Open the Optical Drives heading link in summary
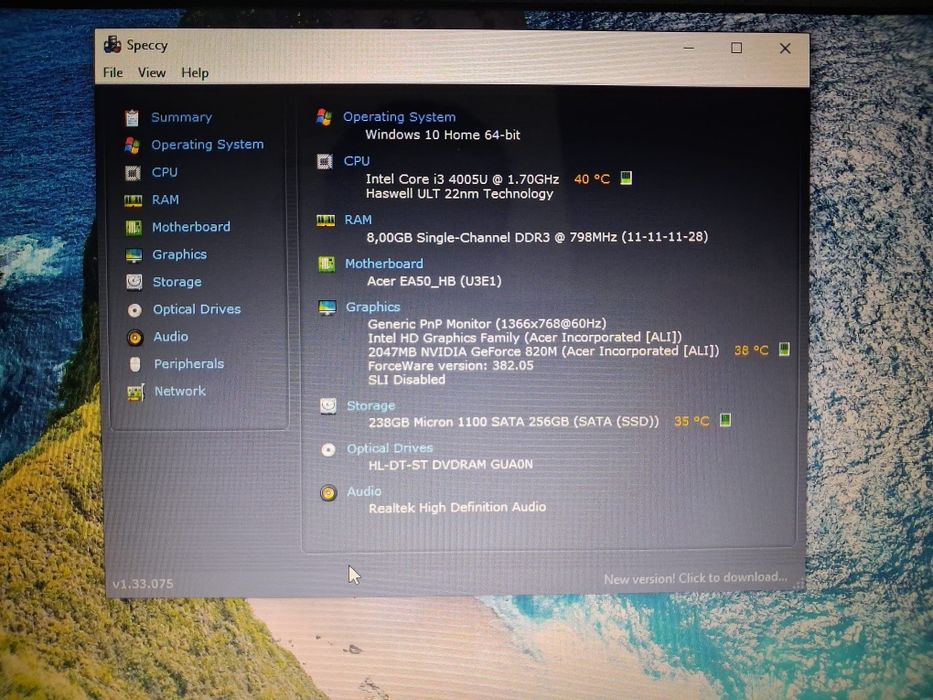 click(x=390, y=448)
